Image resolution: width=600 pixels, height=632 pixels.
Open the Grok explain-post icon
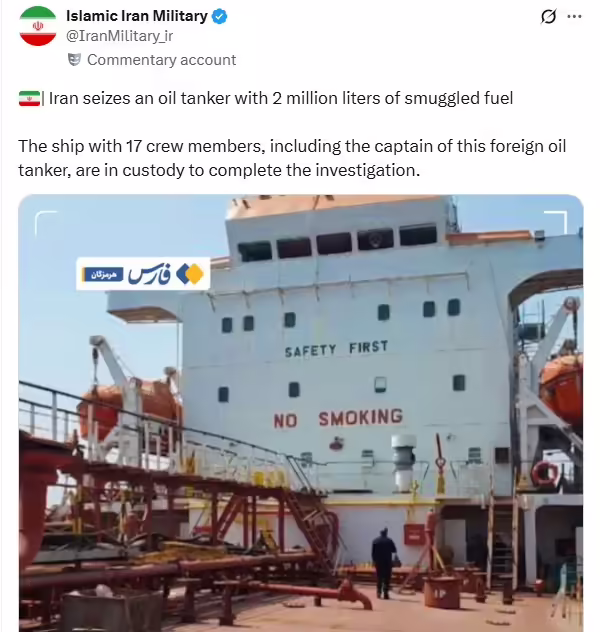(x=548, y=17)
